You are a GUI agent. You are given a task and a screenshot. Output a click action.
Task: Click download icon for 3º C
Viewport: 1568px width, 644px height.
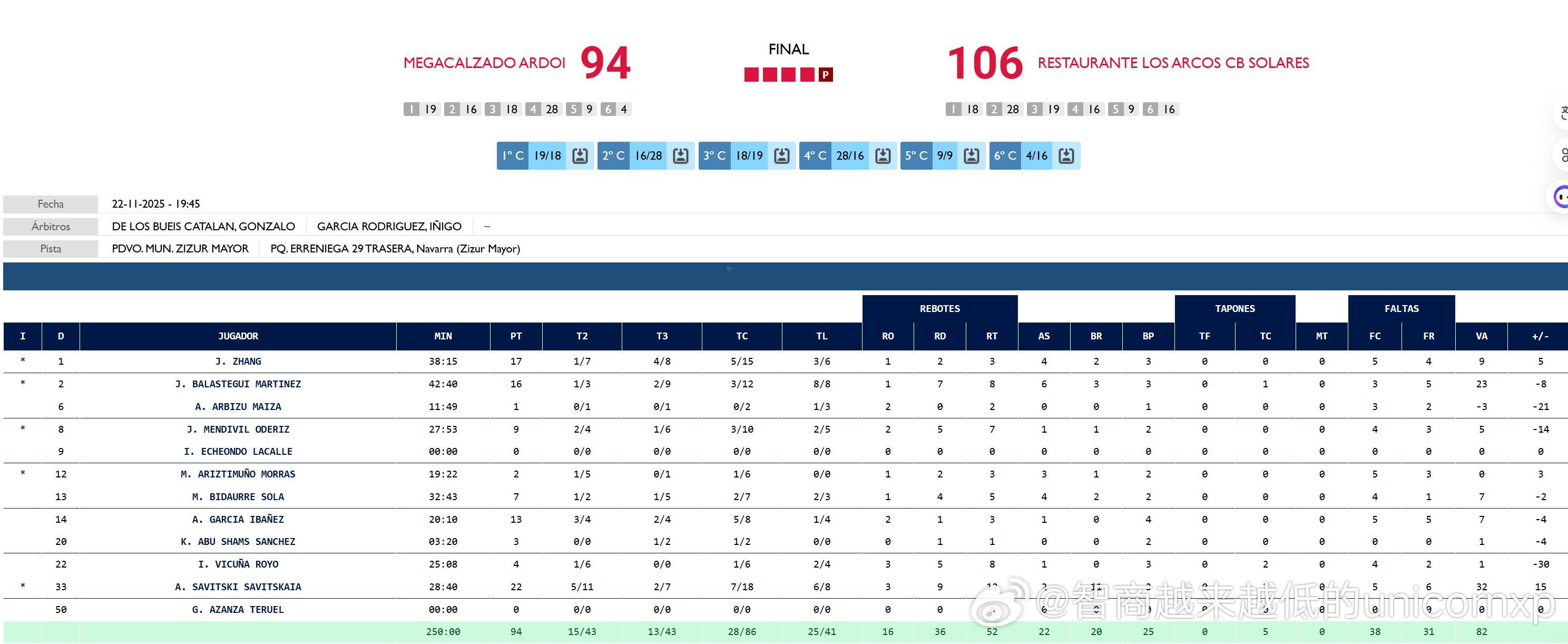point(781,156)
